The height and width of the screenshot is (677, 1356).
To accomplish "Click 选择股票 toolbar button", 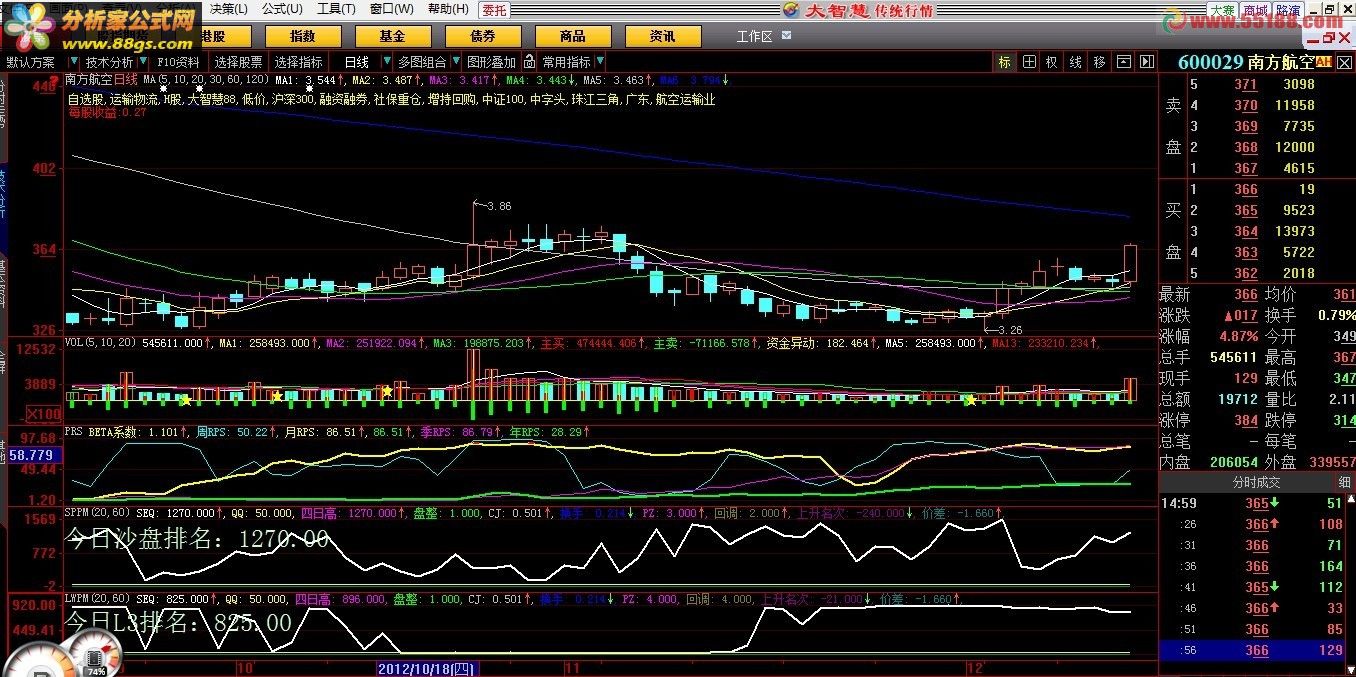I will [239, 62].
